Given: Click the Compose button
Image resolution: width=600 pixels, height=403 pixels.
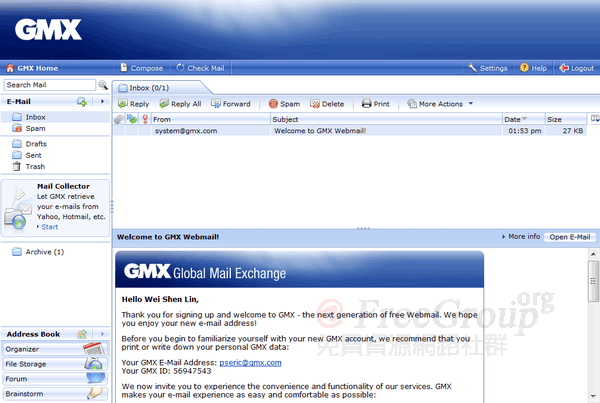Looking at the screenshot, I should click(142, 68).
